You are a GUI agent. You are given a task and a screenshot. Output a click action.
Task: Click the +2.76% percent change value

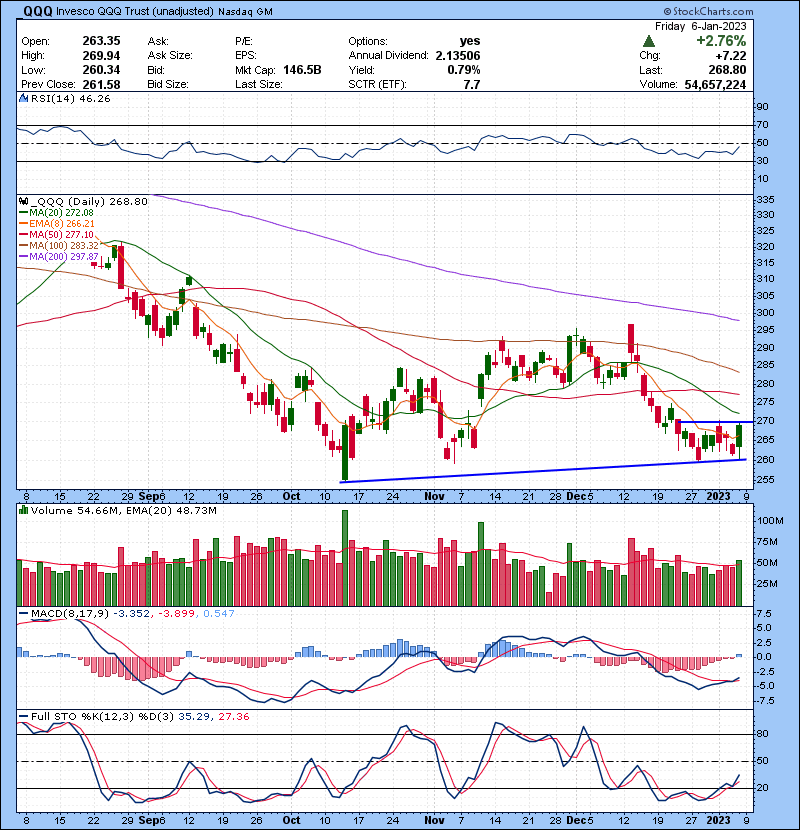[721, 41]
